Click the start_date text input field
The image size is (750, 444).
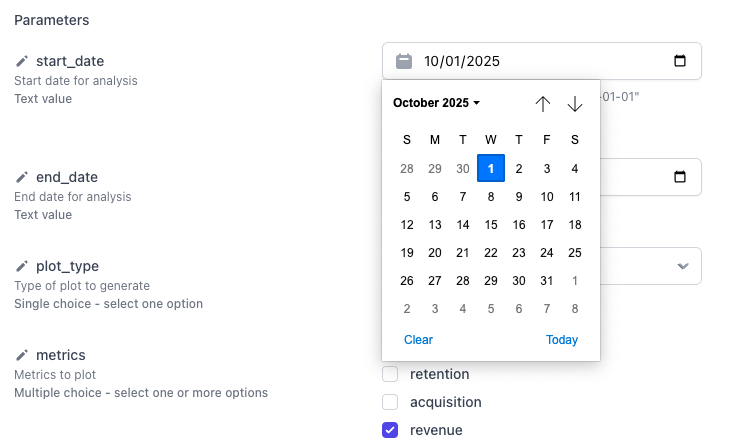coord(540,61)
